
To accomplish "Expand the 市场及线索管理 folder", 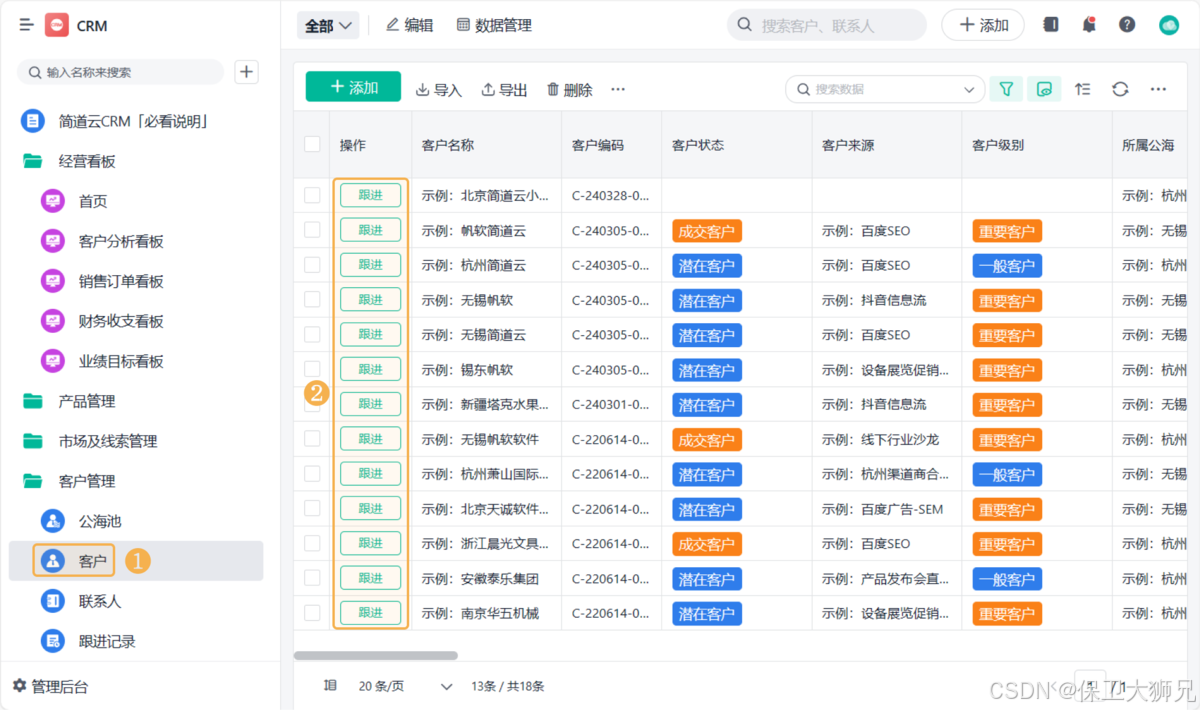I will [108, 441].
